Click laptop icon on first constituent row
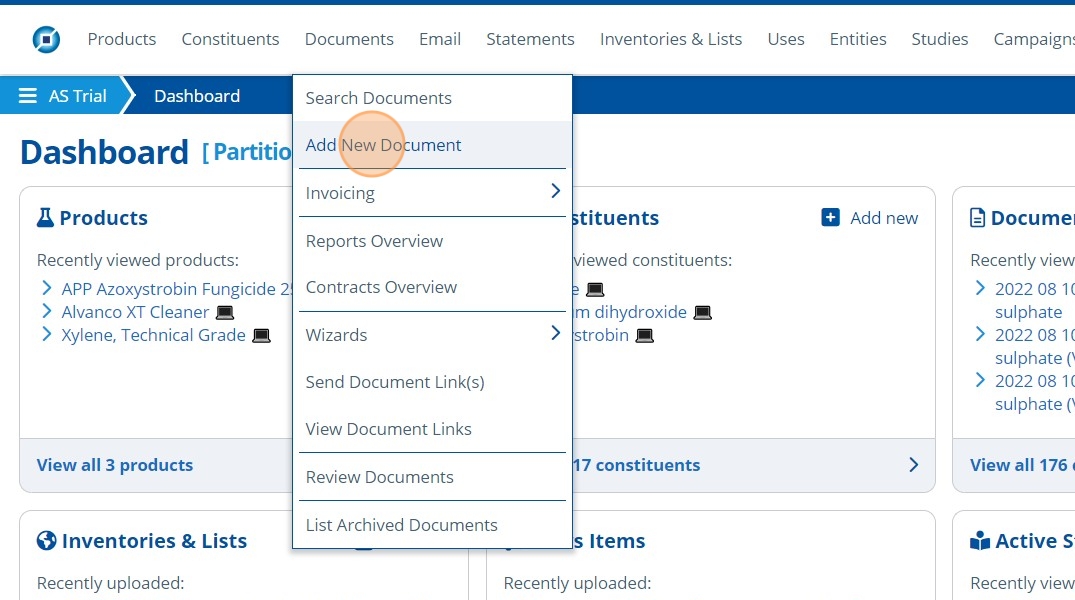 (595, 289)
